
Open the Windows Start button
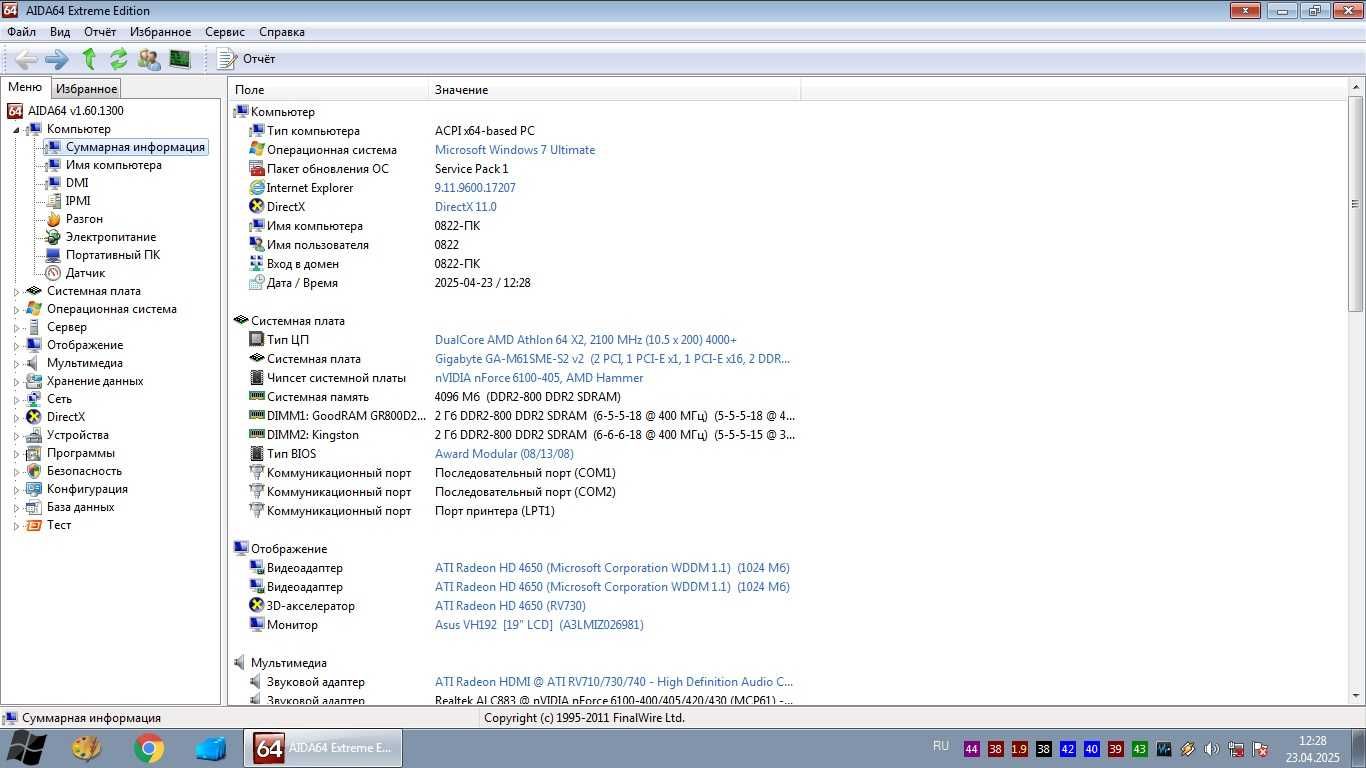click(26, 748)
